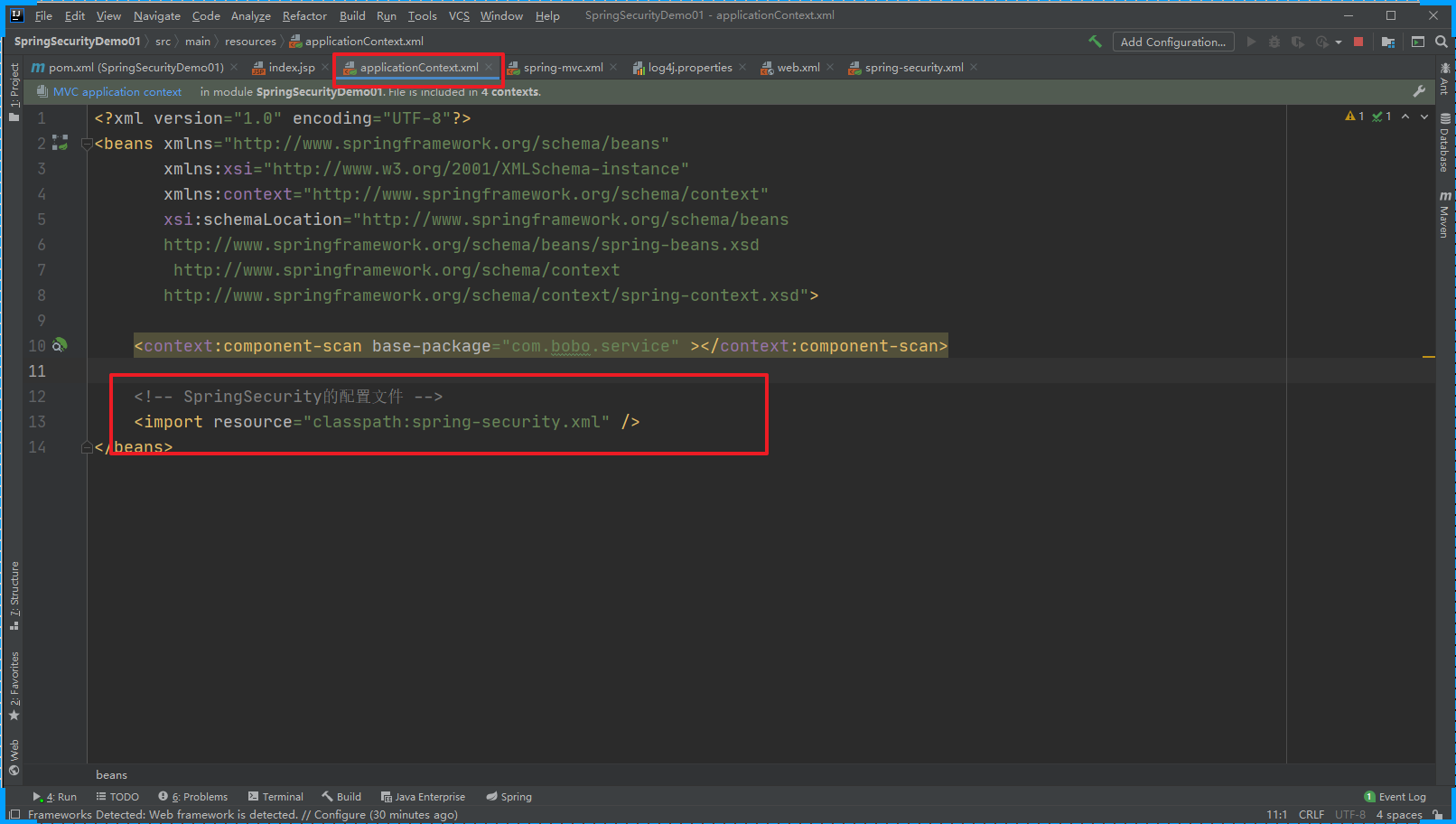Open the Web tool window
Image resolution: width=1456 pixels, height=824 pixels.
(x=14, y=757)
